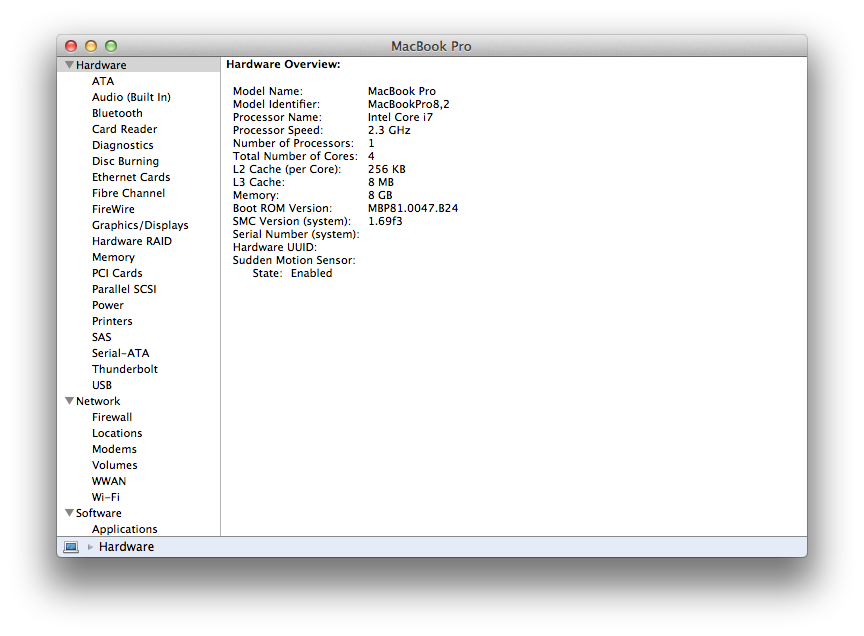Select the Software category heading
864x636 pixels.
(99, 513)
